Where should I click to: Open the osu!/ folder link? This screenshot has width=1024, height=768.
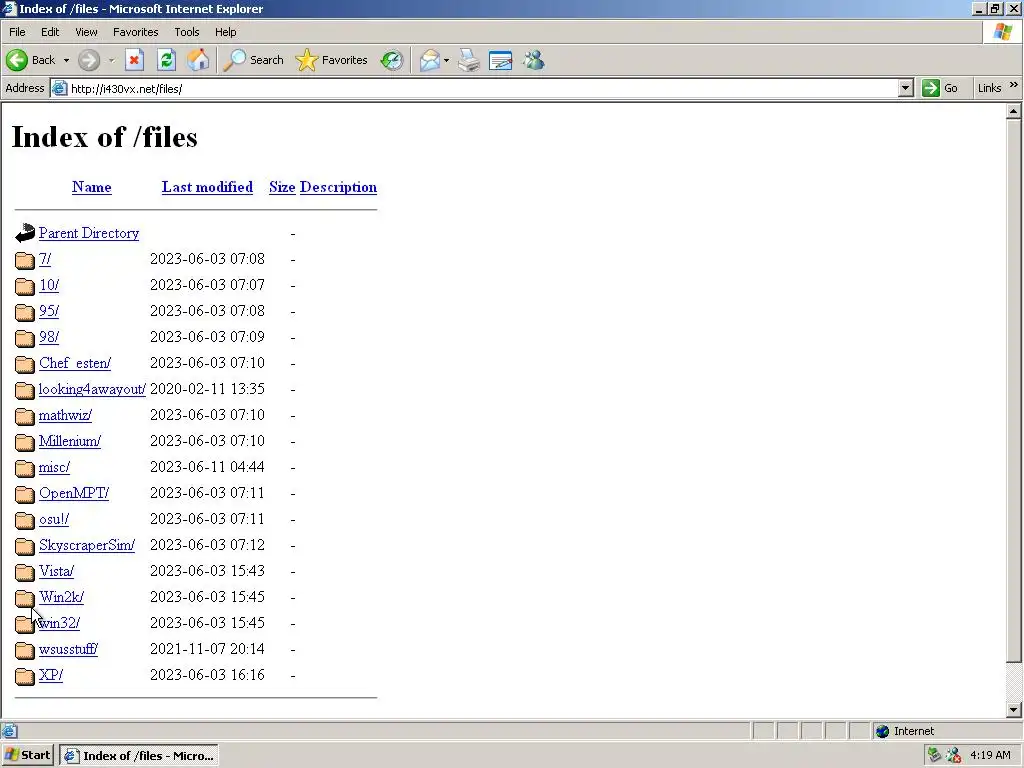point(54,519)
